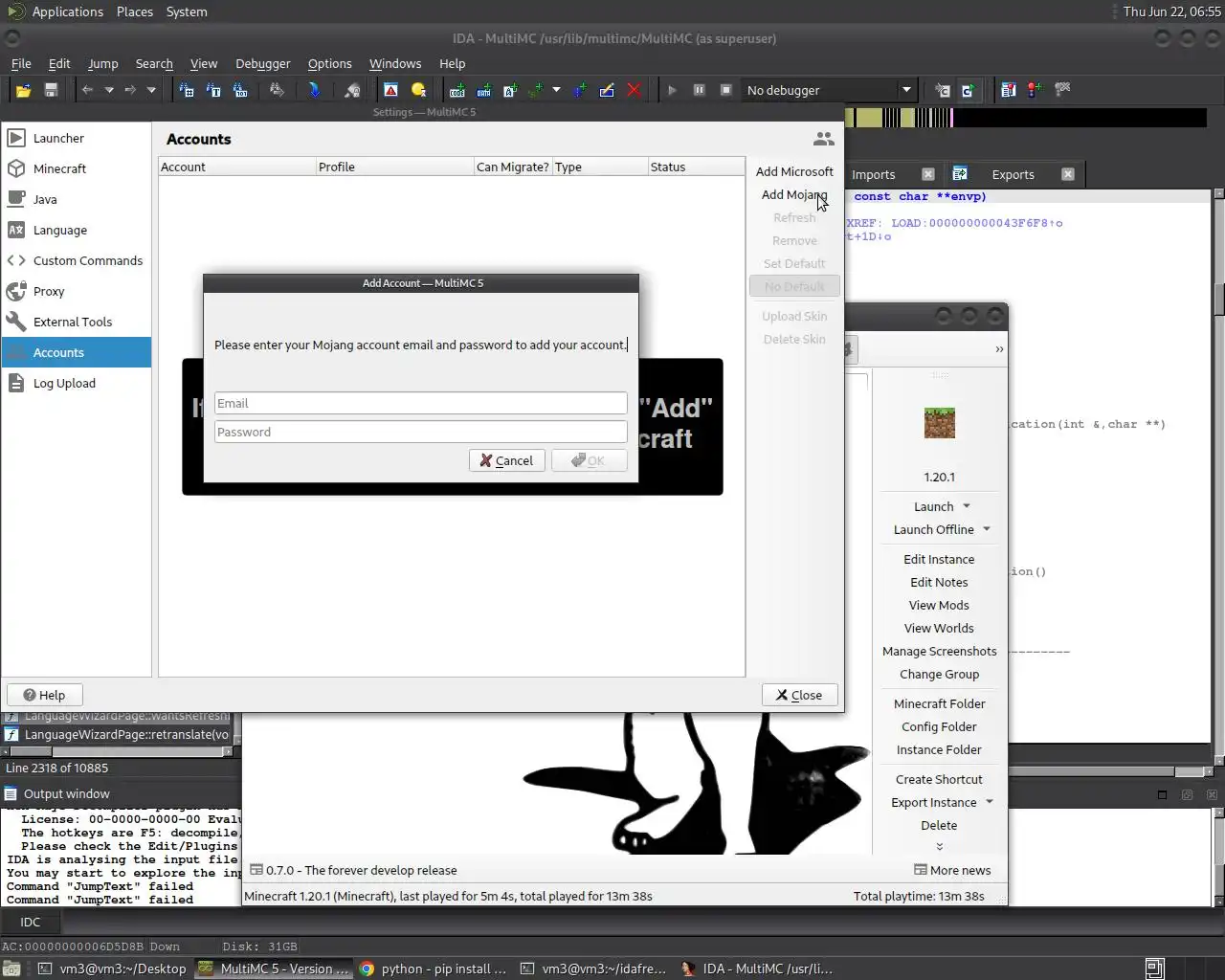This screenshot has width=1225, height=980.
Task: Open the File menu in IDA
Action: tap(21, 63)
